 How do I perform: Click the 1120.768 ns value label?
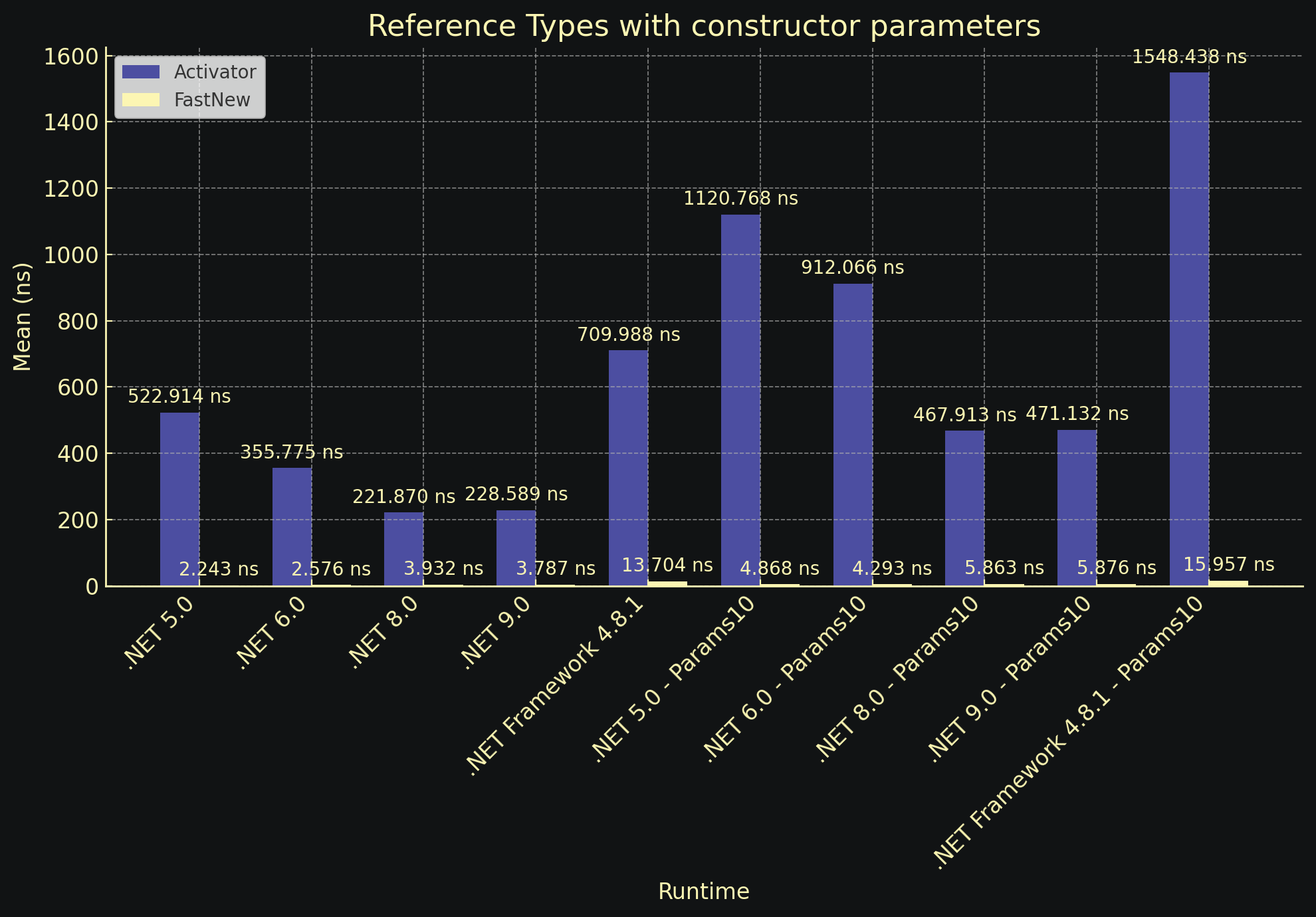pos(740,199)
